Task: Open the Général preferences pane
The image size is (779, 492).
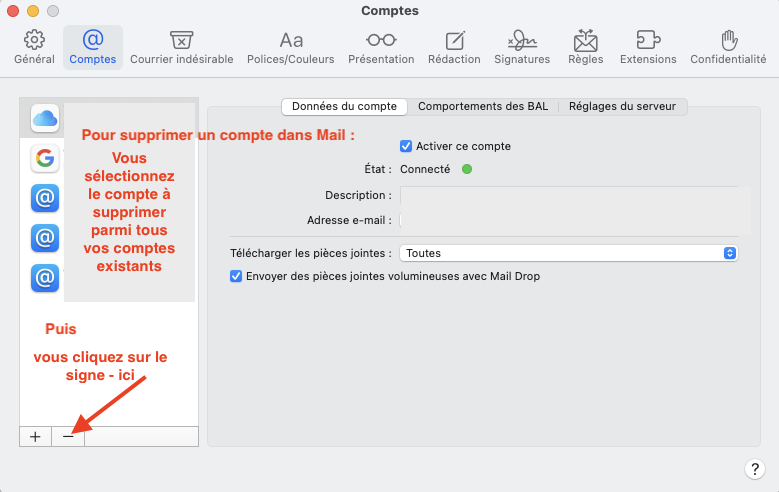Action: pyautogui.click(x=34, y=47)
